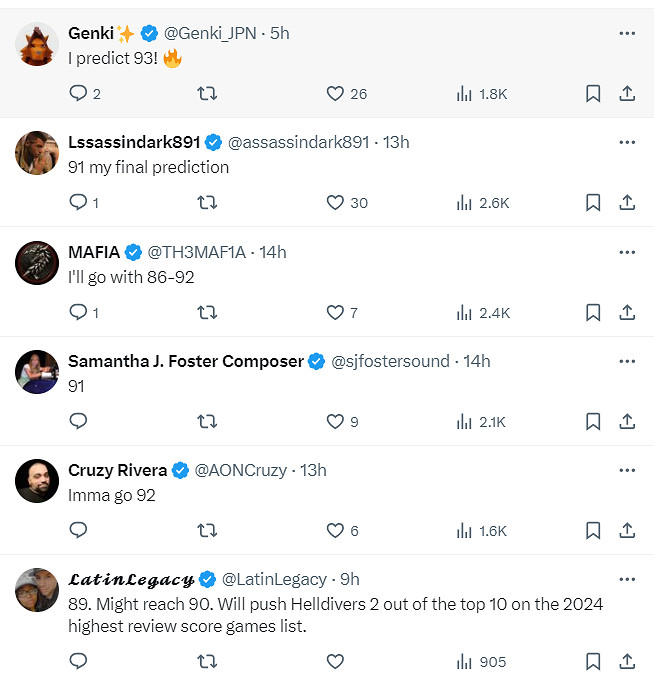Image resolution: width=654 pixels, height=684 pixels.
Task: Click Cruzy Rivera's profile picture
Action: tap(37, 482)
